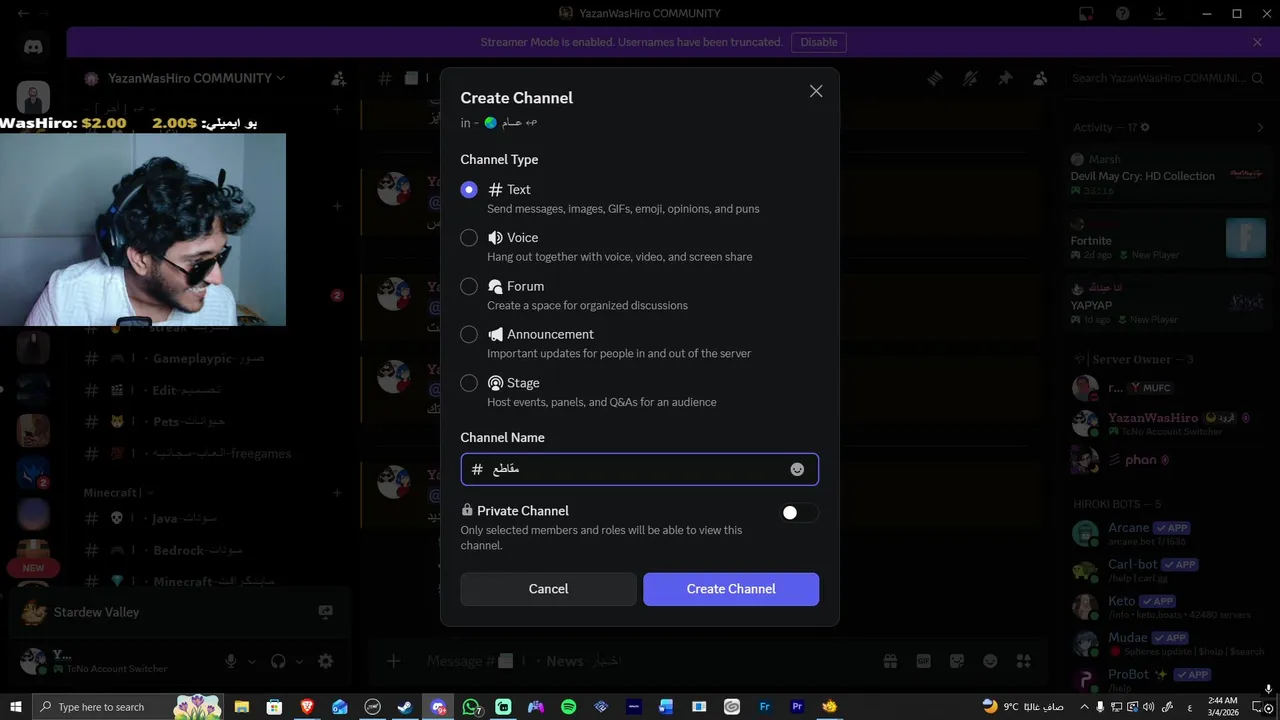Open Devil May Cry: HD Collection activity card
This screenshot has width=1280, height=720.
click(x=1168, y=175)
